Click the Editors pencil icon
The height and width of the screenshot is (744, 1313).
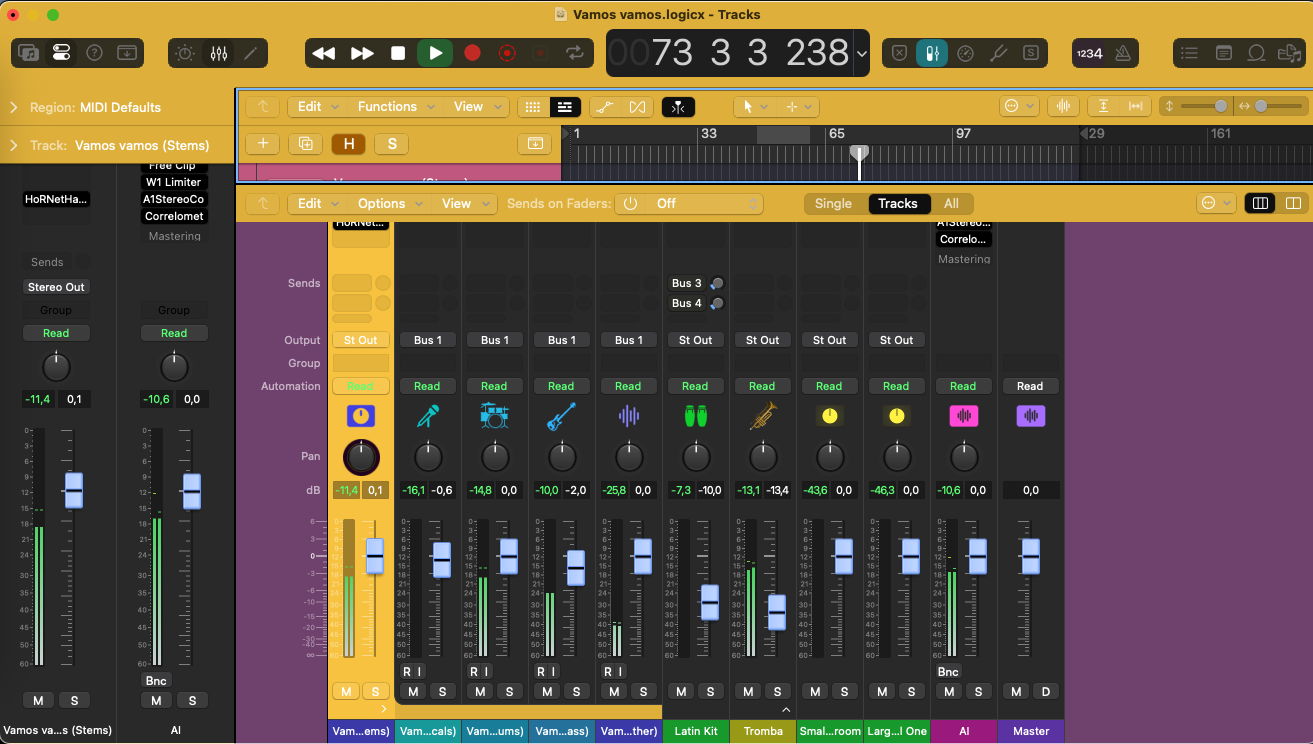(251, 53)
